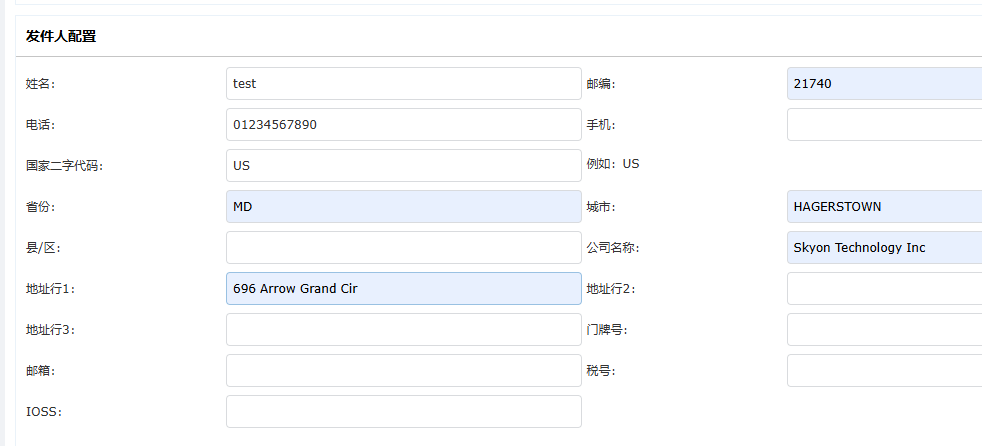Click the 公司名称 field with Skyon Technology Inc
The width and height of the screenshot is (982, 446).
coord(884,248)
